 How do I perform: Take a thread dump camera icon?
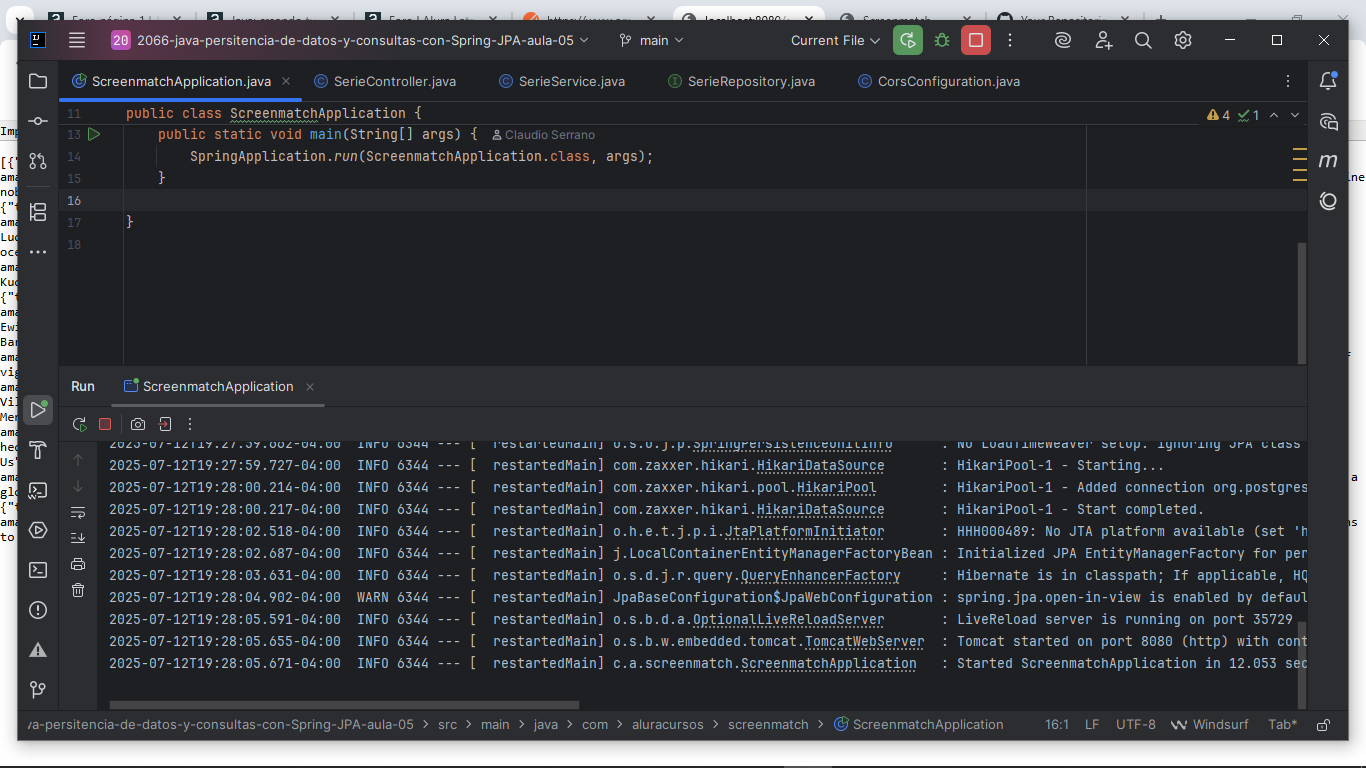(138, 424)
